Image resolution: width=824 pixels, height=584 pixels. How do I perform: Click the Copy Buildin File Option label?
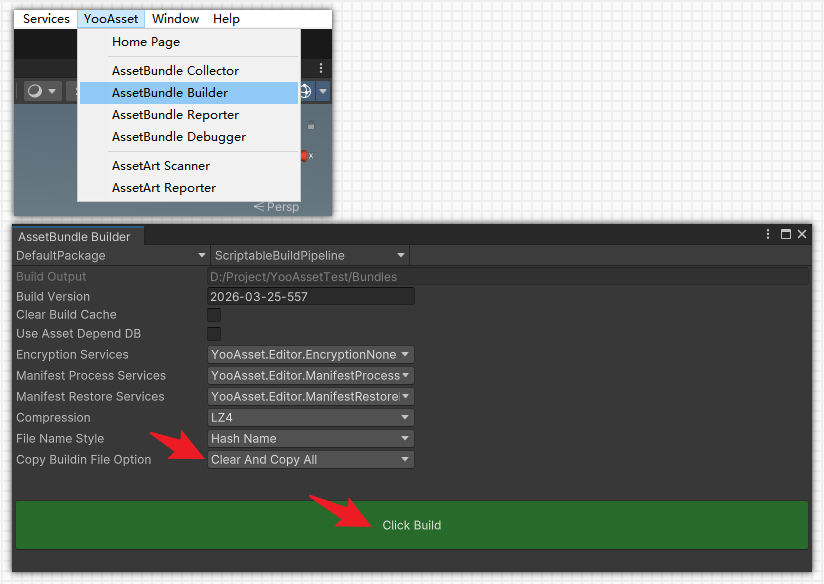pyautogui.click(x=84, y=460)
